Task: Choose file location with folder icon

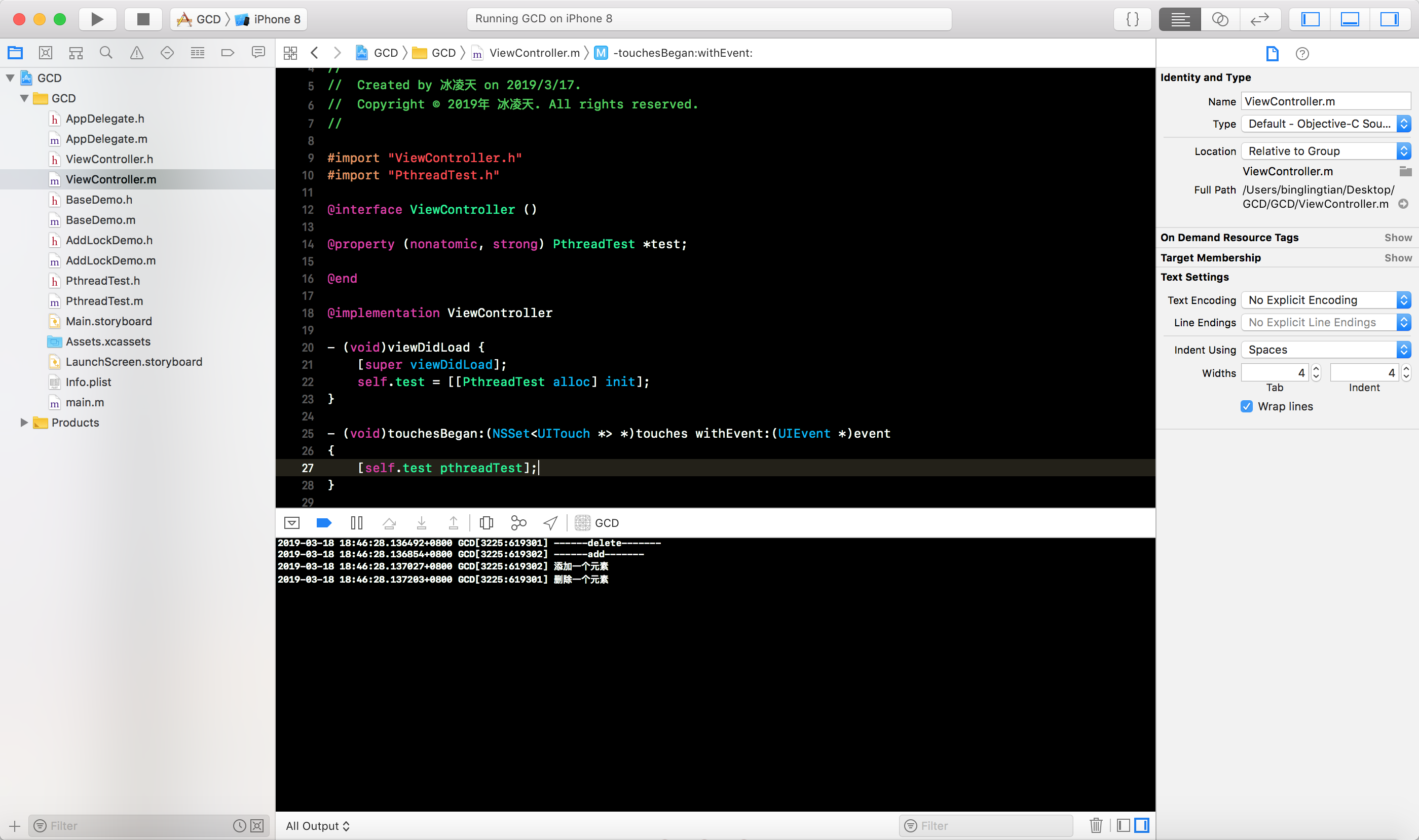Action: click(x=1405, y=172)
